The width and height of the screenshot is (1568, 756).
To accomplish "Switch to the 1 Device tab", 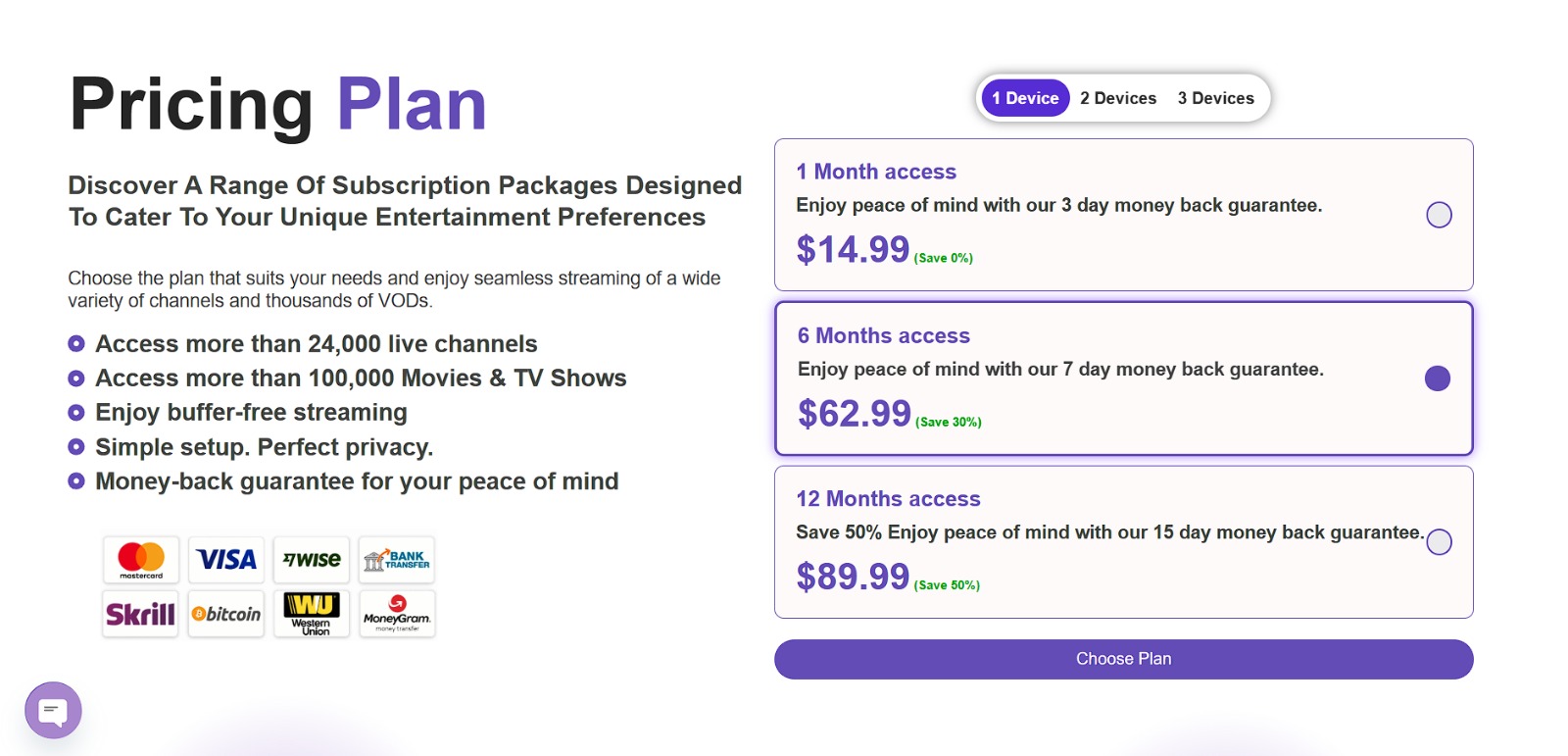I will pyautogui.click(x=1025, y=98).
